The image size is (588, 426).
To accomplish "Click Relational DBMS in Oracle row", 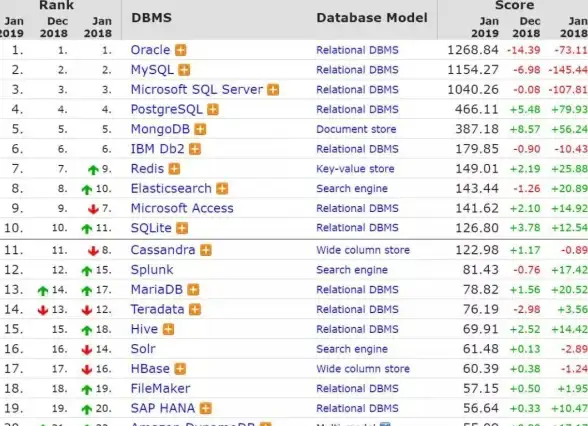I will [x=357, y=50].
